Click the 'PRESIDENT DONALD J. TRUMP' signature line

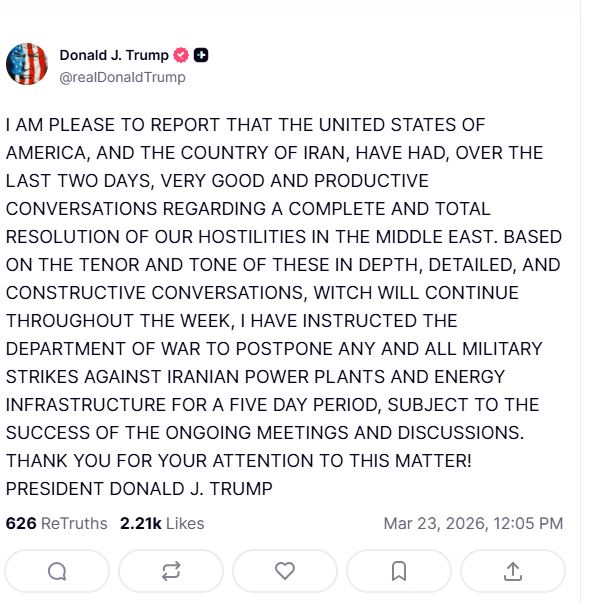[139, 489]
